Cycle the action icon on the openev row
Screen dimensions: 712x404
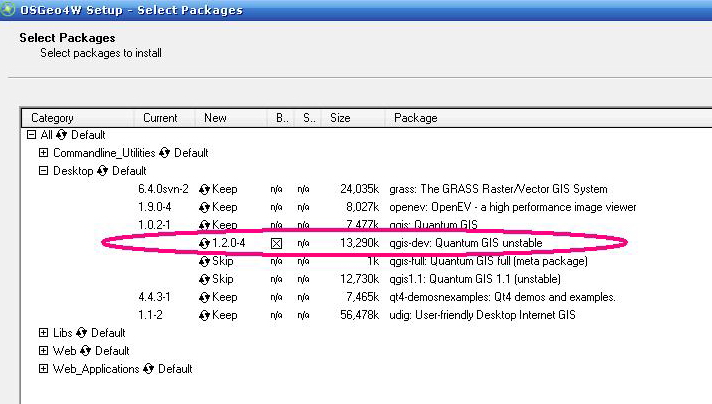[x=204, y=207]
